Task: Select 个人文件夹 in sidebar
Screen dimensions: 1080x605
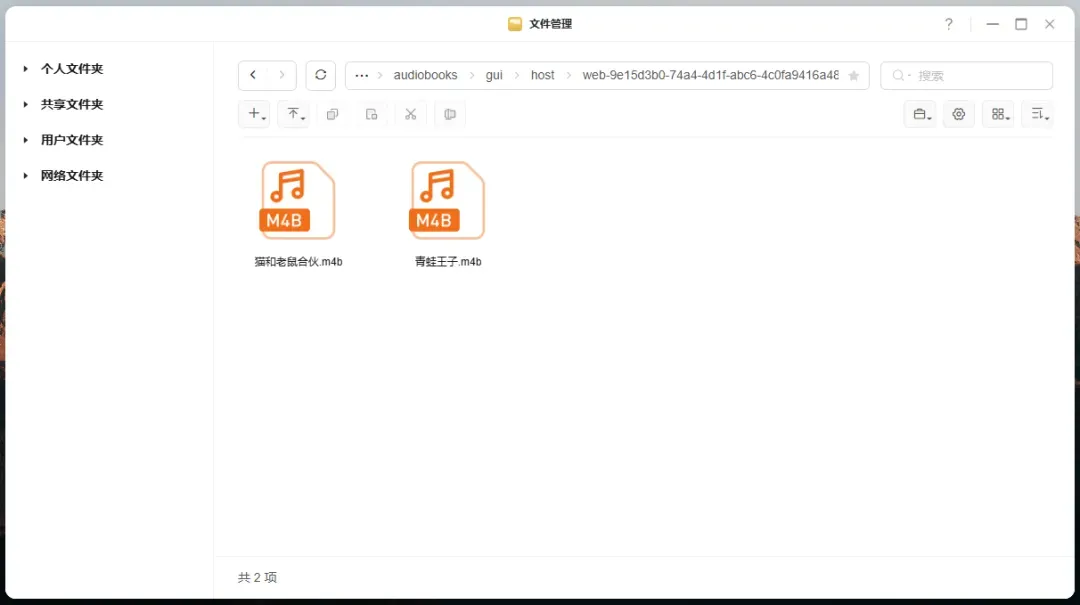Action: coord(72,69)
